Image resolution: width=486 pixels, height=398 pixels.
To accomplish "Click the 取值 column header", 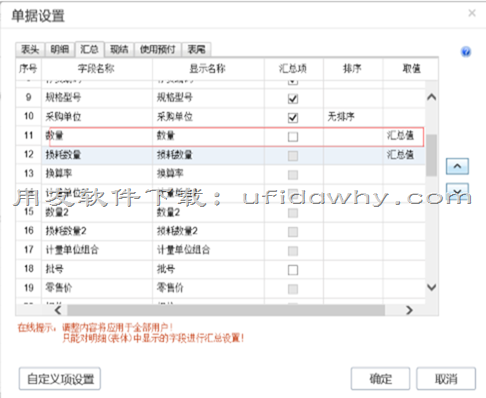I will point(411,69).
